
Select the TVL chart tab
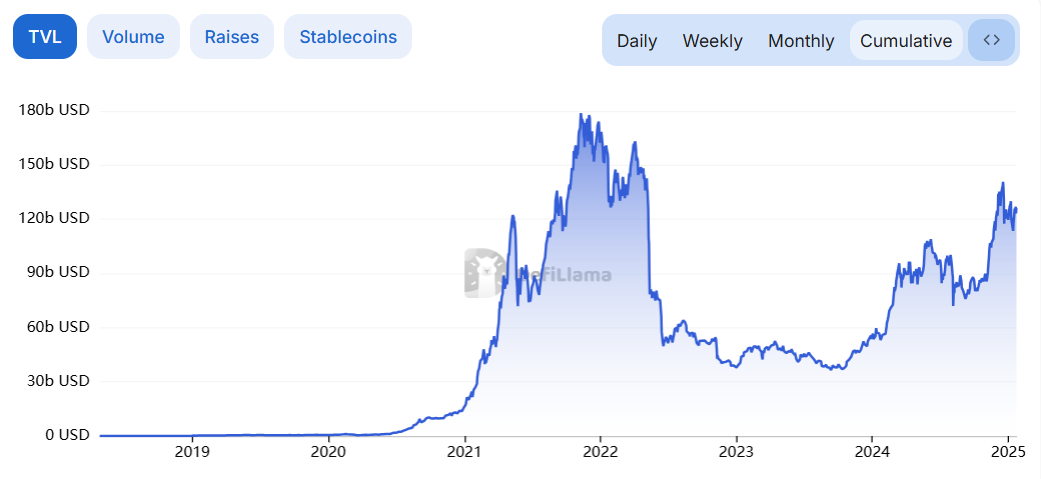[x=45, y=37]
